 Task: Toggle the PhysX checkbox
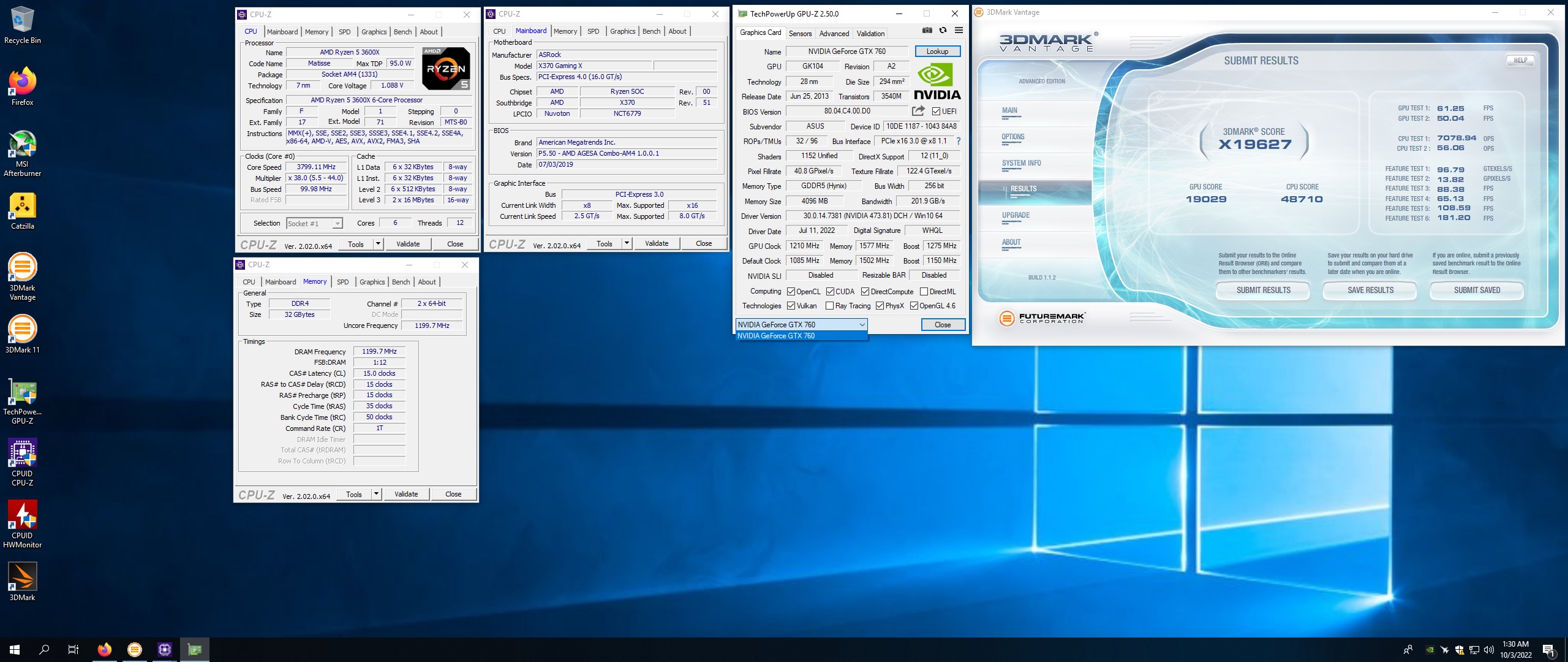(x=880, y=306)
